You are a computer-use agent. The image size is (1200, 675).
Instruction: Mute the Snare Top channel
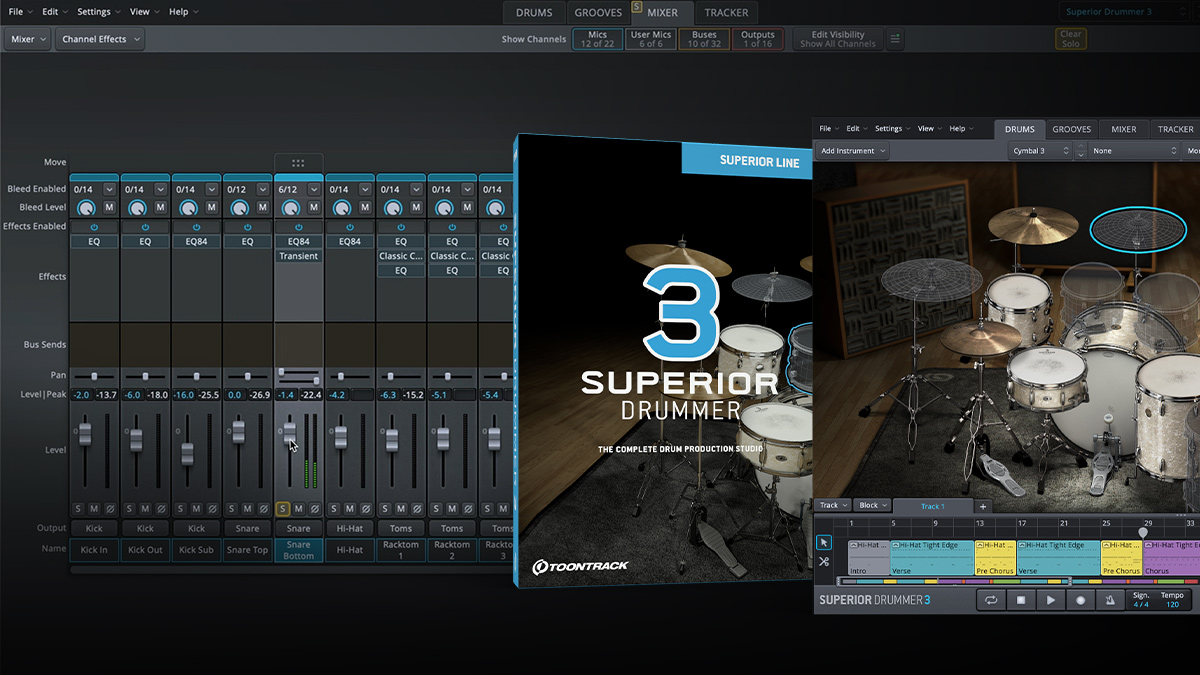[247, 509]
